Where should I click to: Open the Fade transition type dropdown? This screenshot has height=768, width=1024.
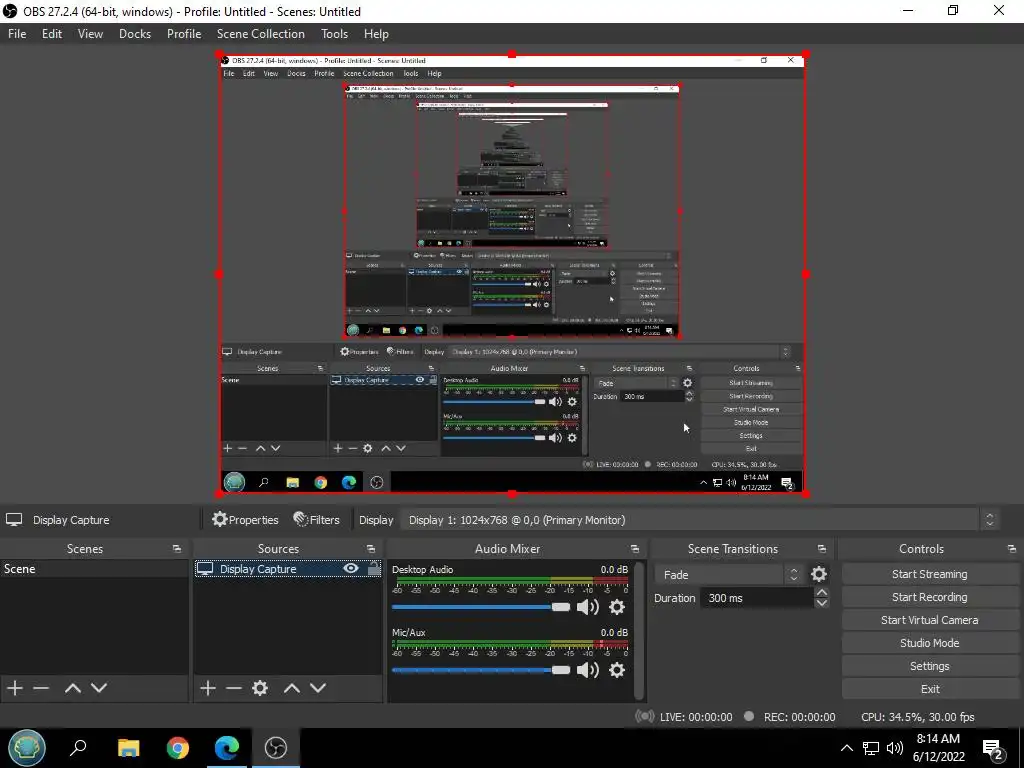[729, 575]
